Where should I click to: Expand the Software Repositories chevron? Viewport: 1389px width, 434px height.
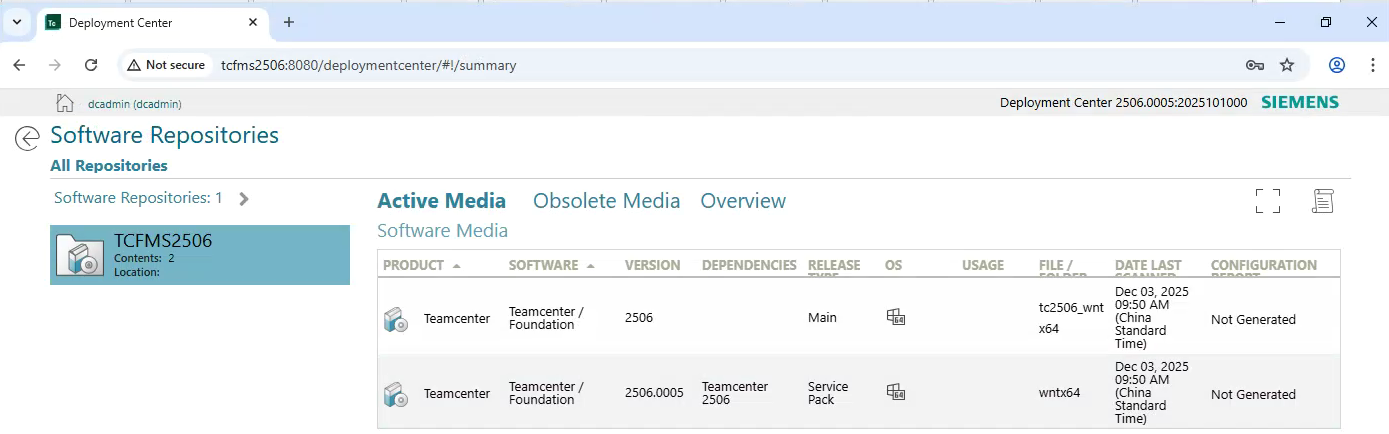pos(244,198)
